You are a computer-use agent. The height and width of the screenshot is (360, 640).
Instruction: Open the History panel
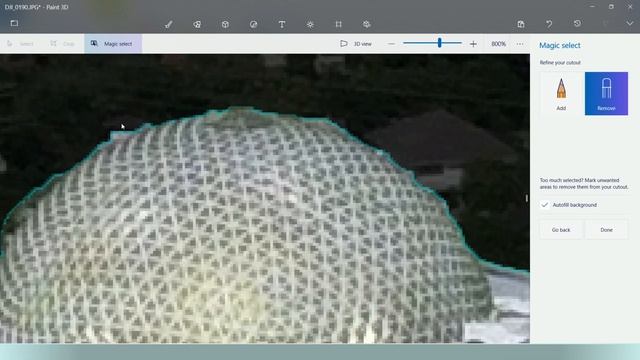click(x=577, y=24)
